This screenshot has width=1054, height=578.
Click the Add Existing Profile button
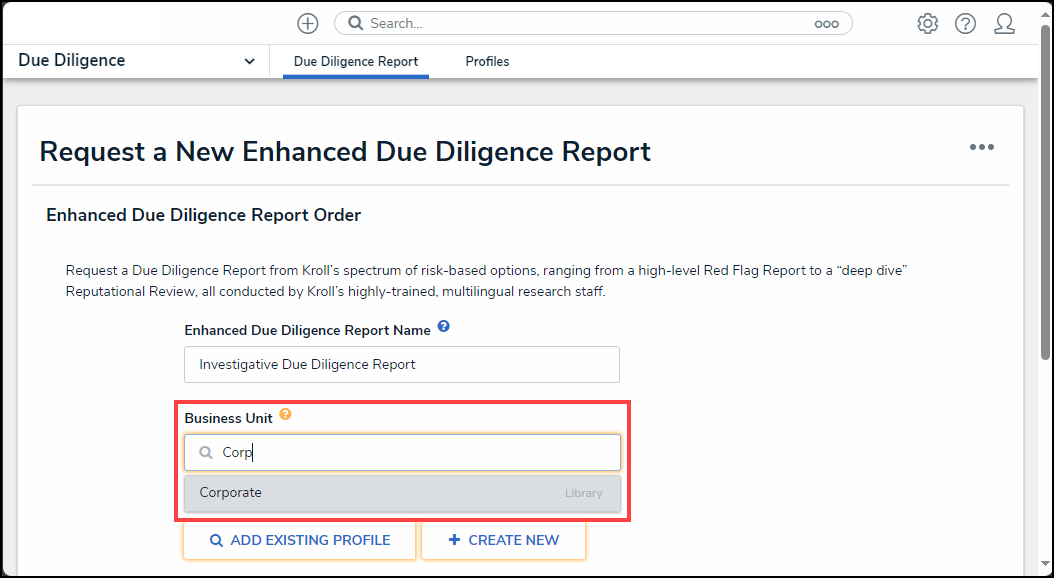click(300, 540)
